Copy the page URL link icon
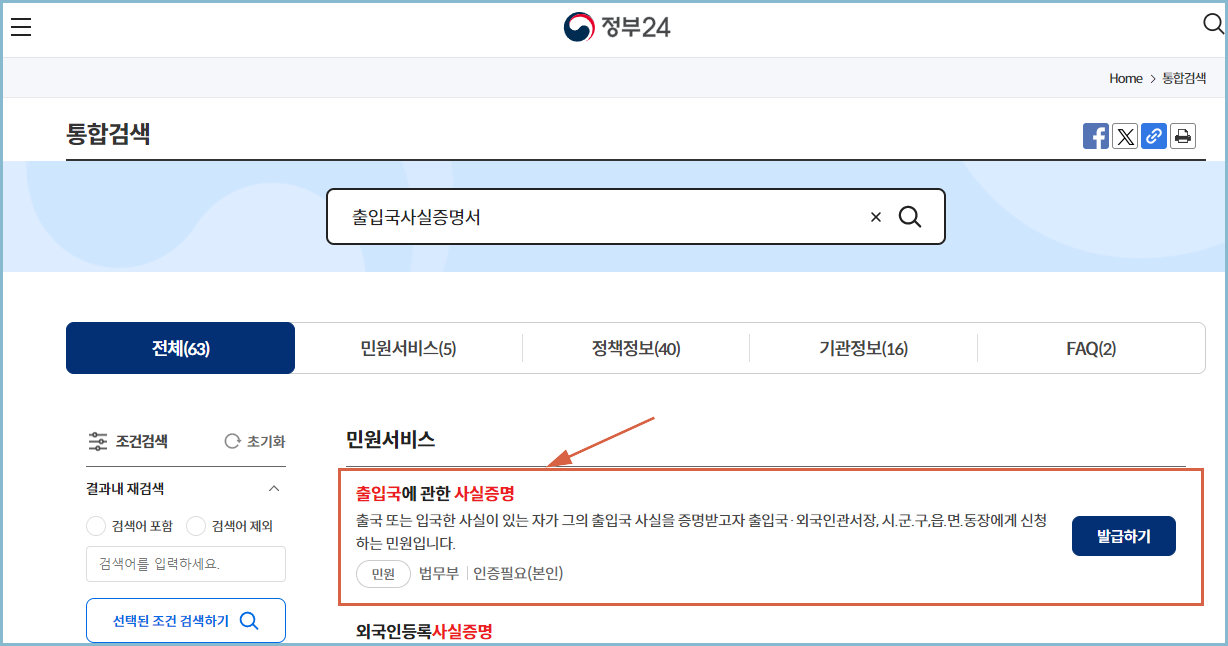Viewport: 1228px width, 646px height. (1153, 136)
